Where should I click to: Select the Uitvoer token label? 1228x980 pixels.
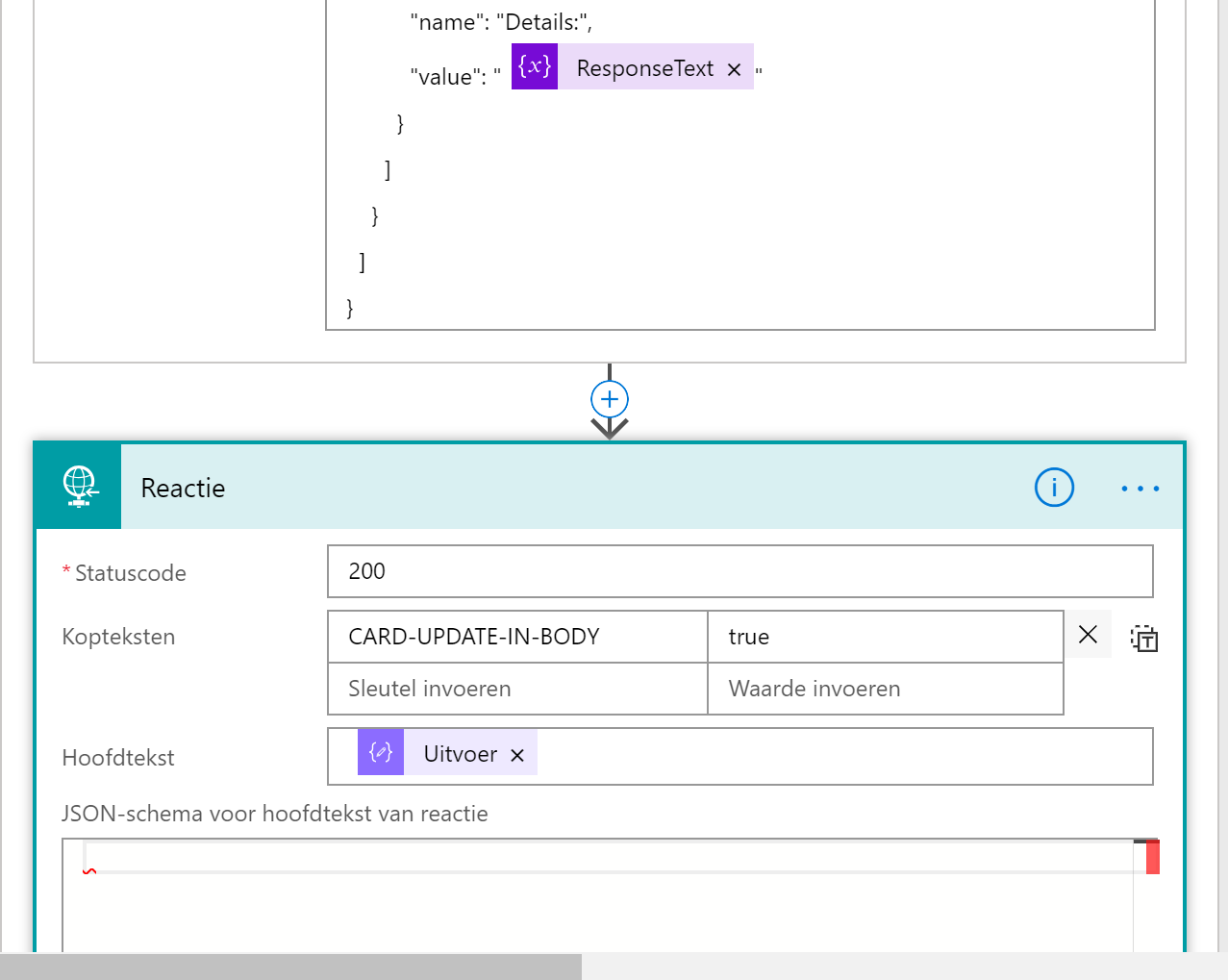461,754
